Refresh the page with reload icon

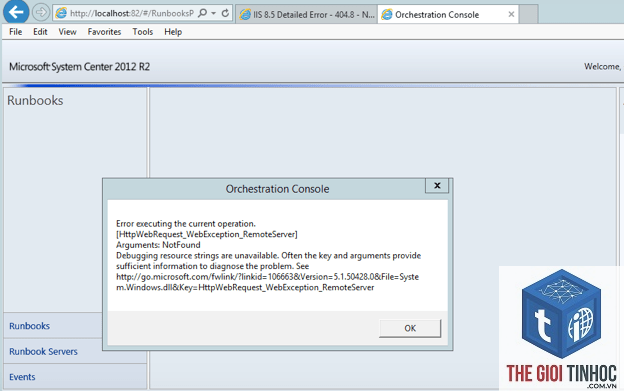(x=225, y=13)
